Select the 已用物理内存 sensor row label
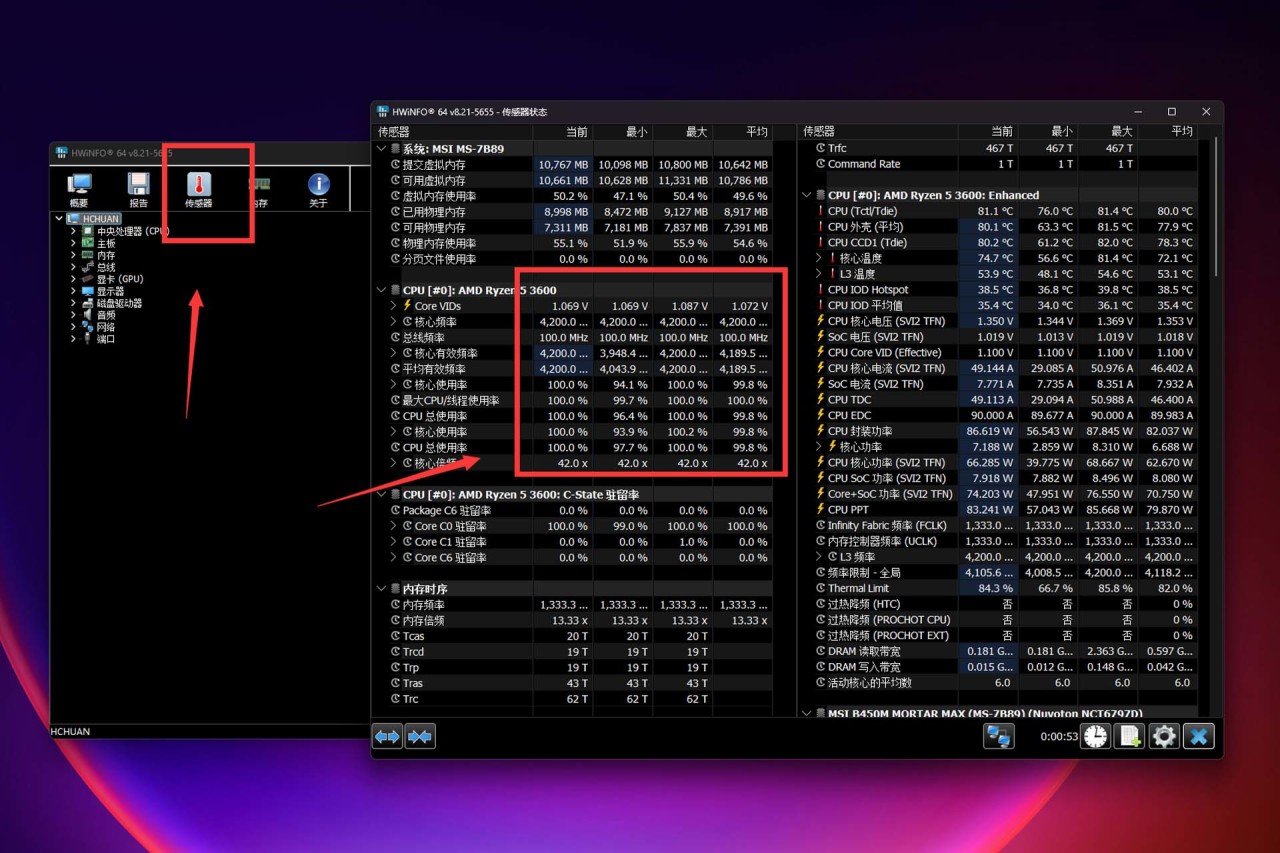The image size is (1280, 853). click(433, 211)
